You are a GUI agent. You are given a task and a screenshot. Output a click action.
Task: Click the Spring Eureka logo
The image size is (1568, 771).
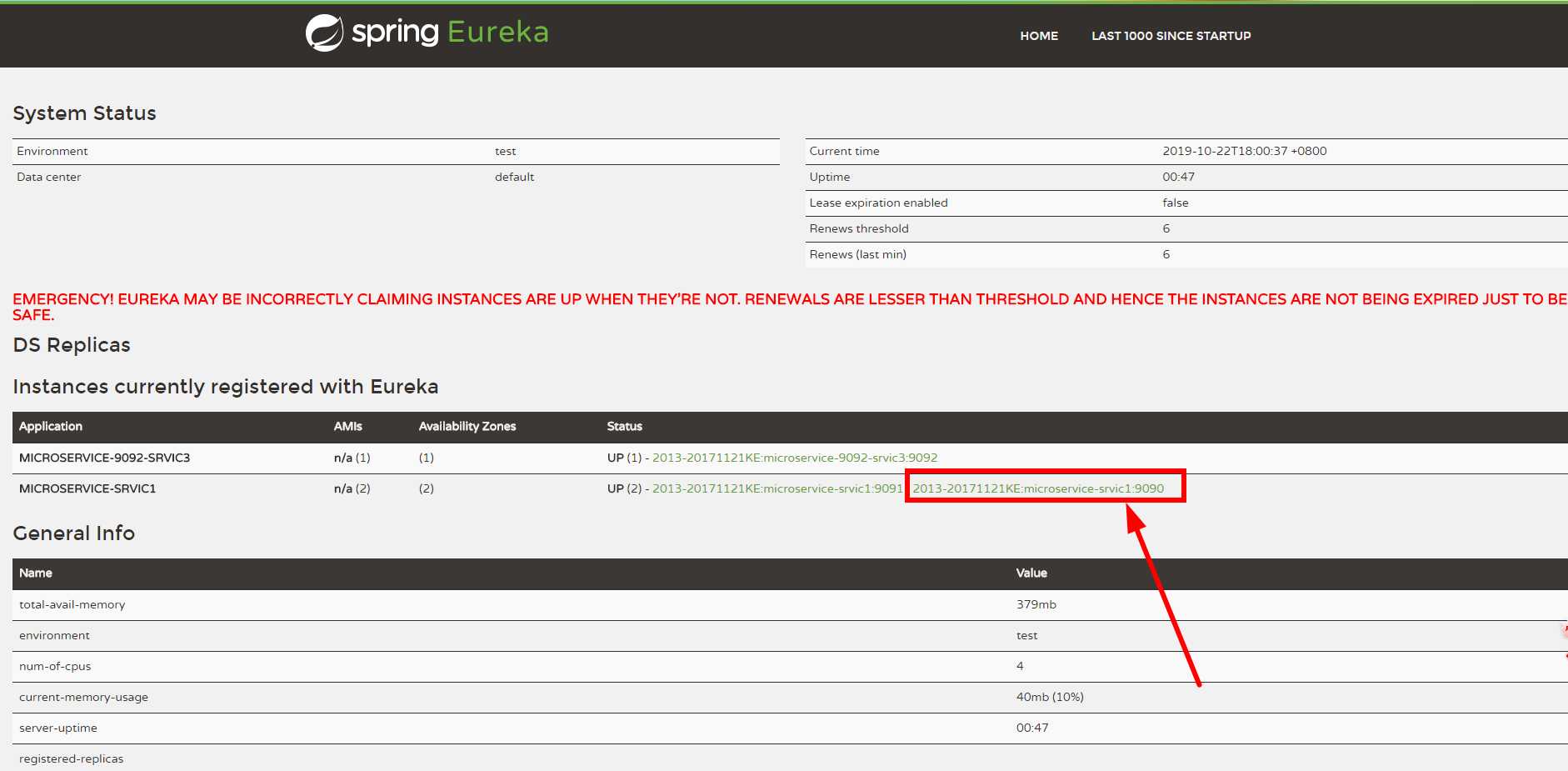pyautogui.click(x=427, y=33)
